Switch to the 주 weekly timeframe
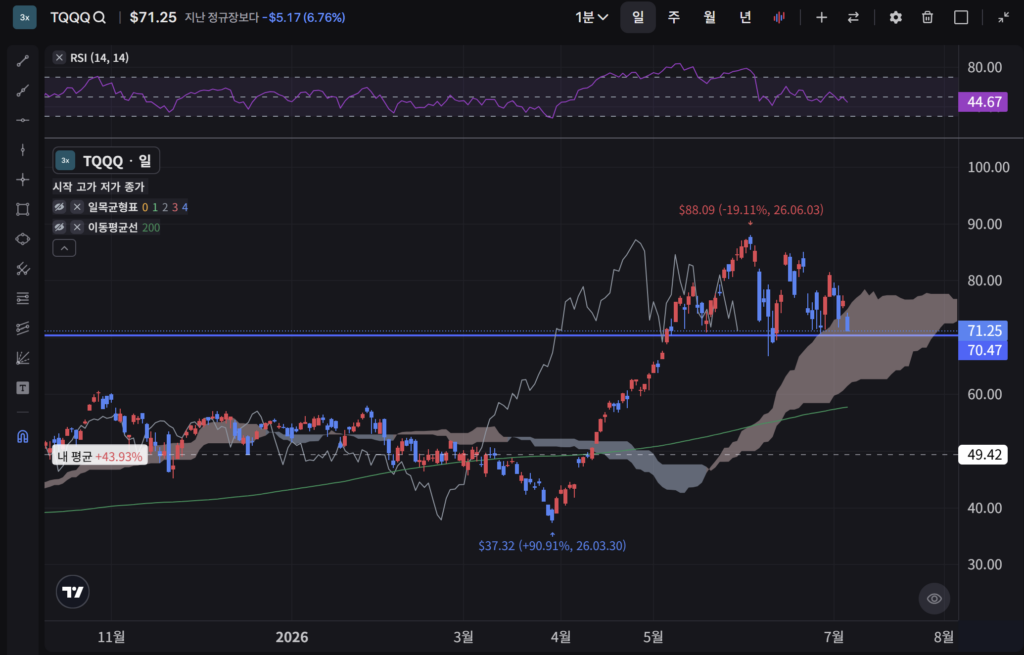Viewport: 1024px width, 655px height. tap(674, 18)
